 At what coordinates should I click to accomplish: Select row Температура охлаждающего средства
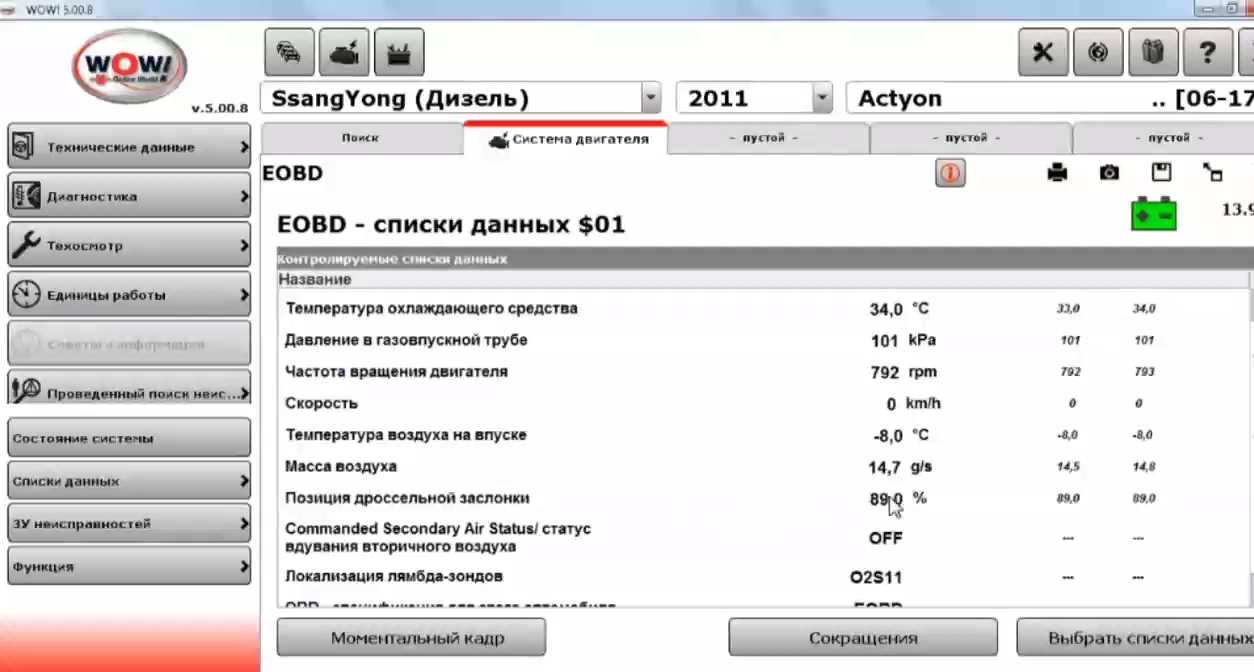(764, 308)
